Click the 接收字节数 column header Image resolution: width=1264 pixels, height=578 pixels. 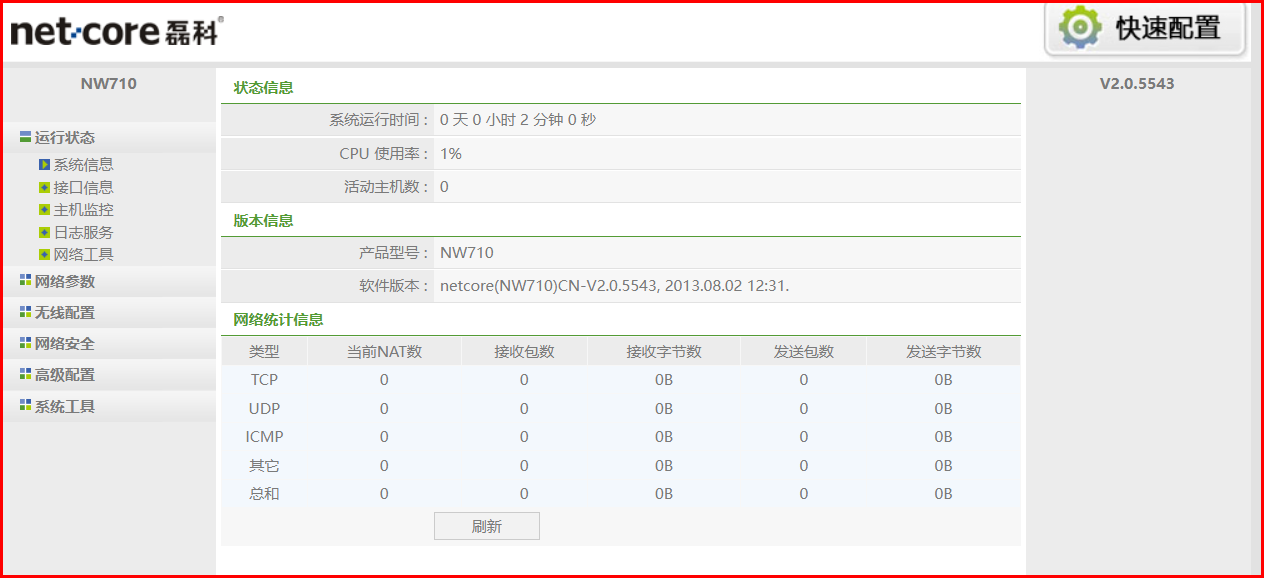664,352
